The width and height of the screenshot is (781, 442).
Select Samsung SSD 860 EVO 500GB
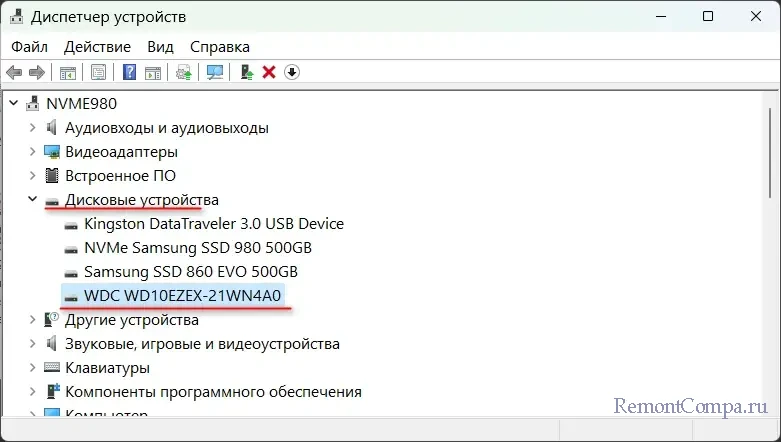point(190,272)
